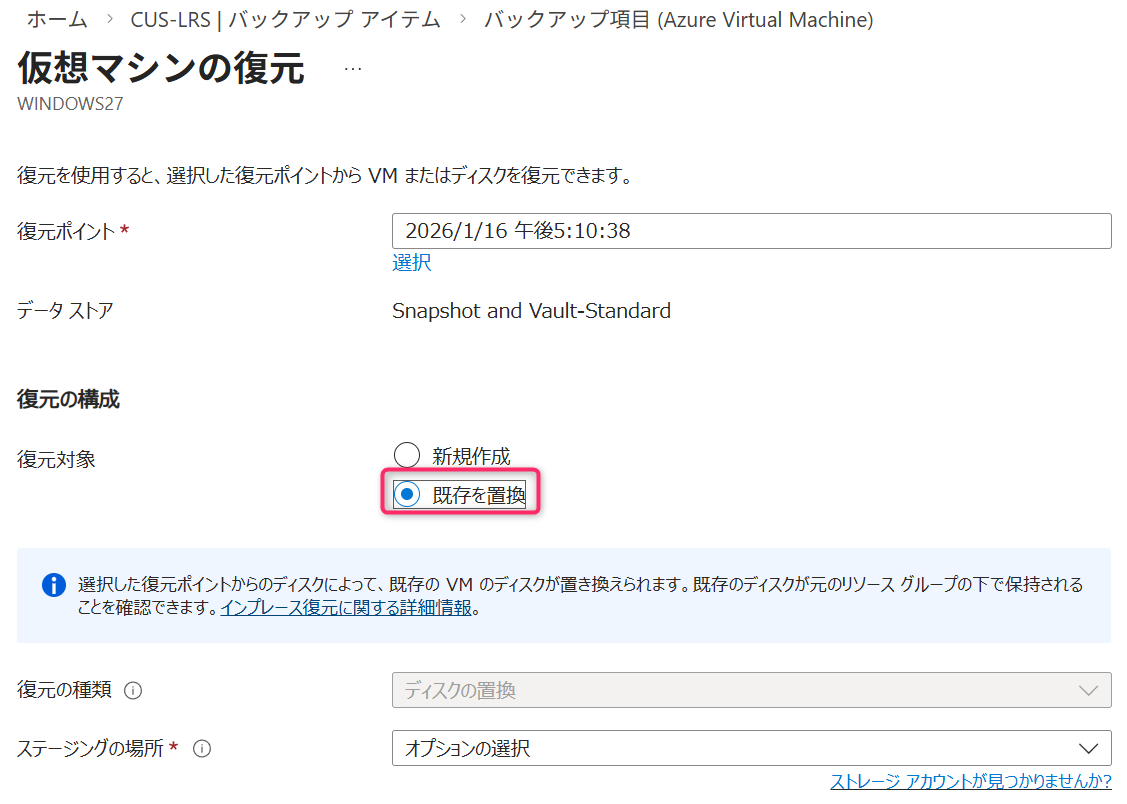Click the 復元の種類 ディスクの置換 dropdown
The width and height of the screenshot is (1127, 804).
click(751, 690)
